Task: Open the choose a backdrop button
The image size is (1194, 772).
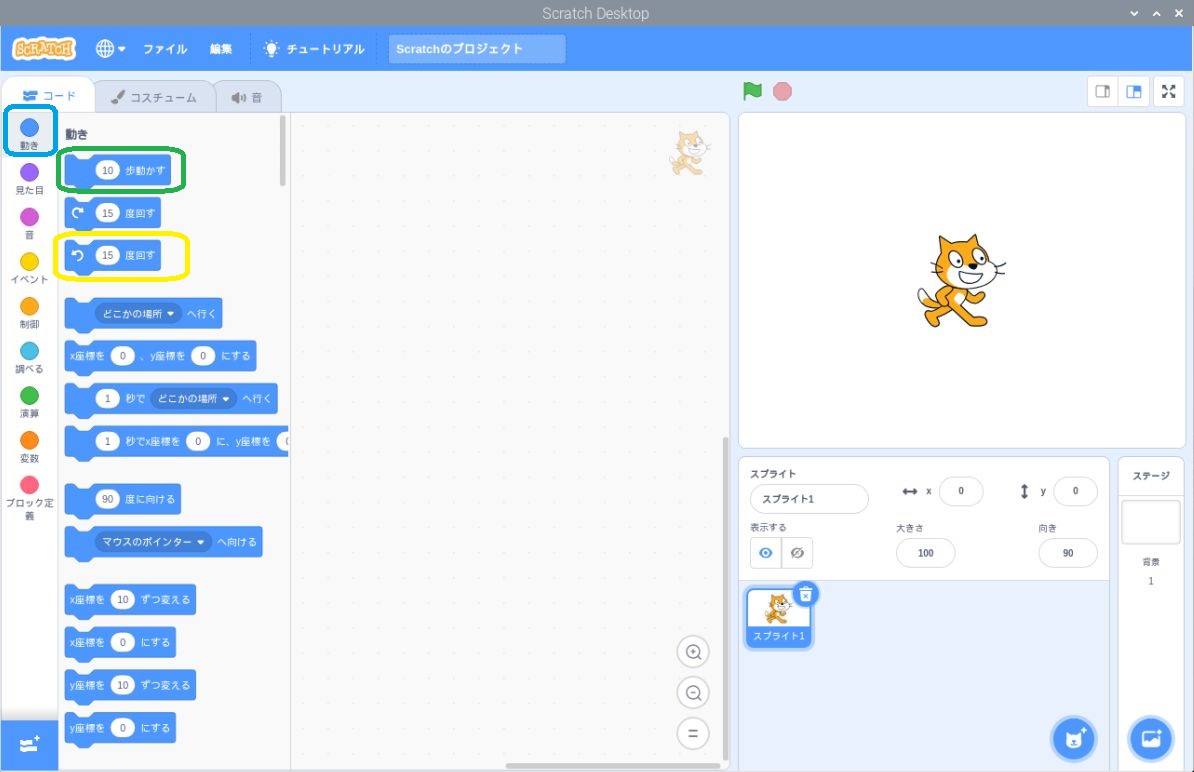Action: [x=1151, y=739]
